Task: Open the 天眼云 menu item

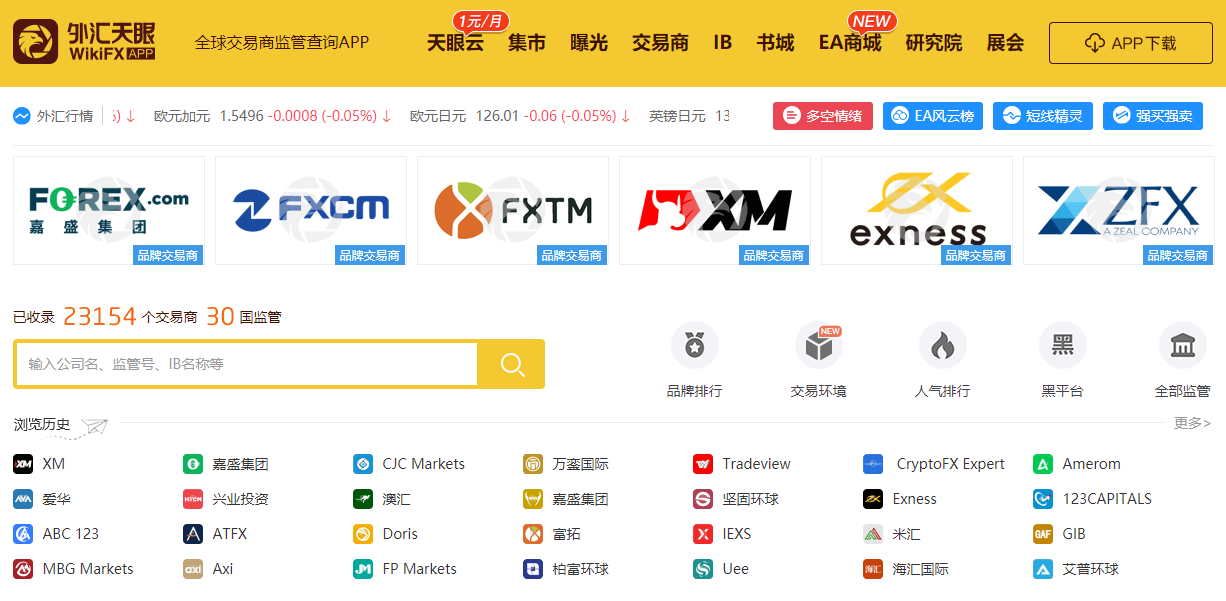Action: (455, 43)
